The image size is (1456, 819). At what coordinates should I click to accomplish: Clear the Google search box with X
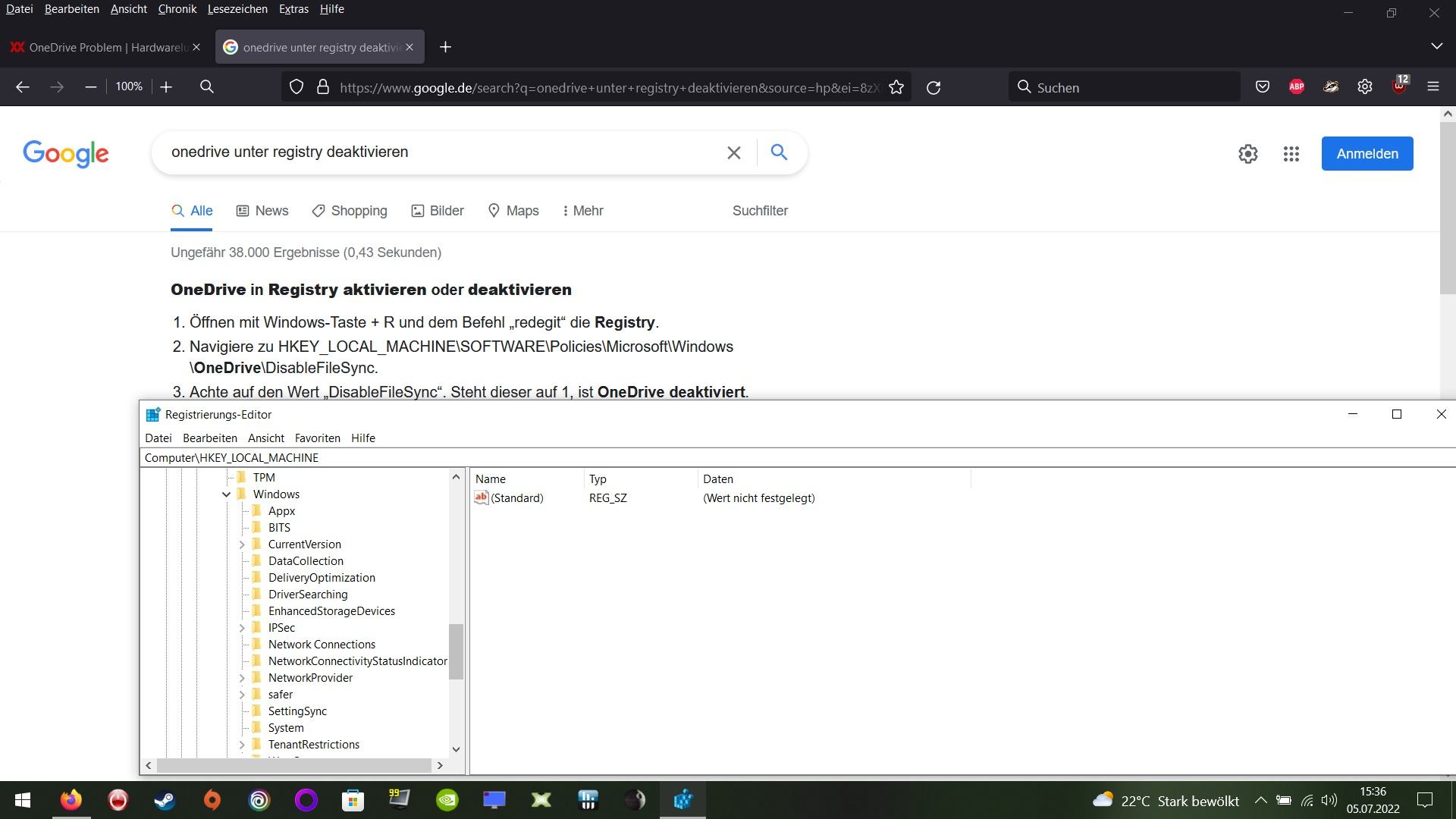734,152
